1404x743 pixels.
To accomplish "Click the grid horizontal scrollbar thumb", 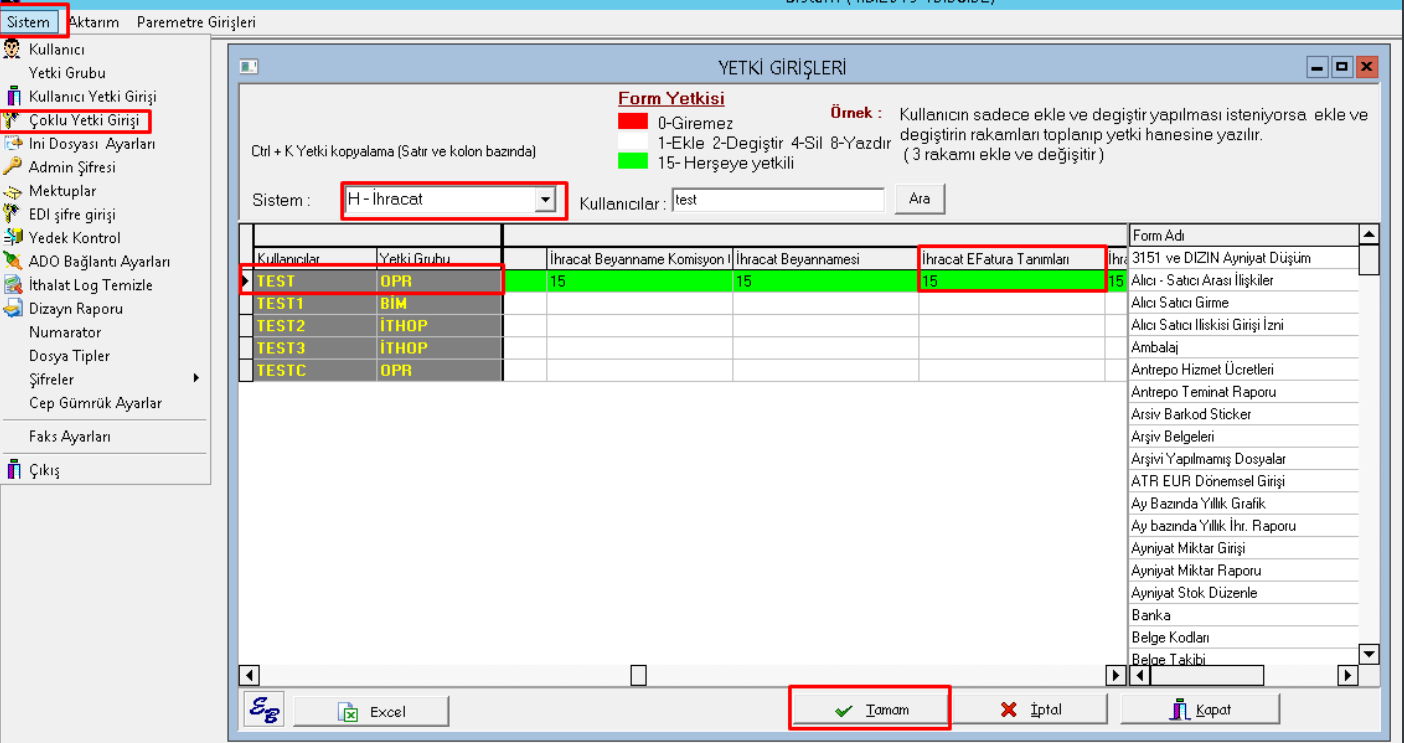I will (638, 676).
